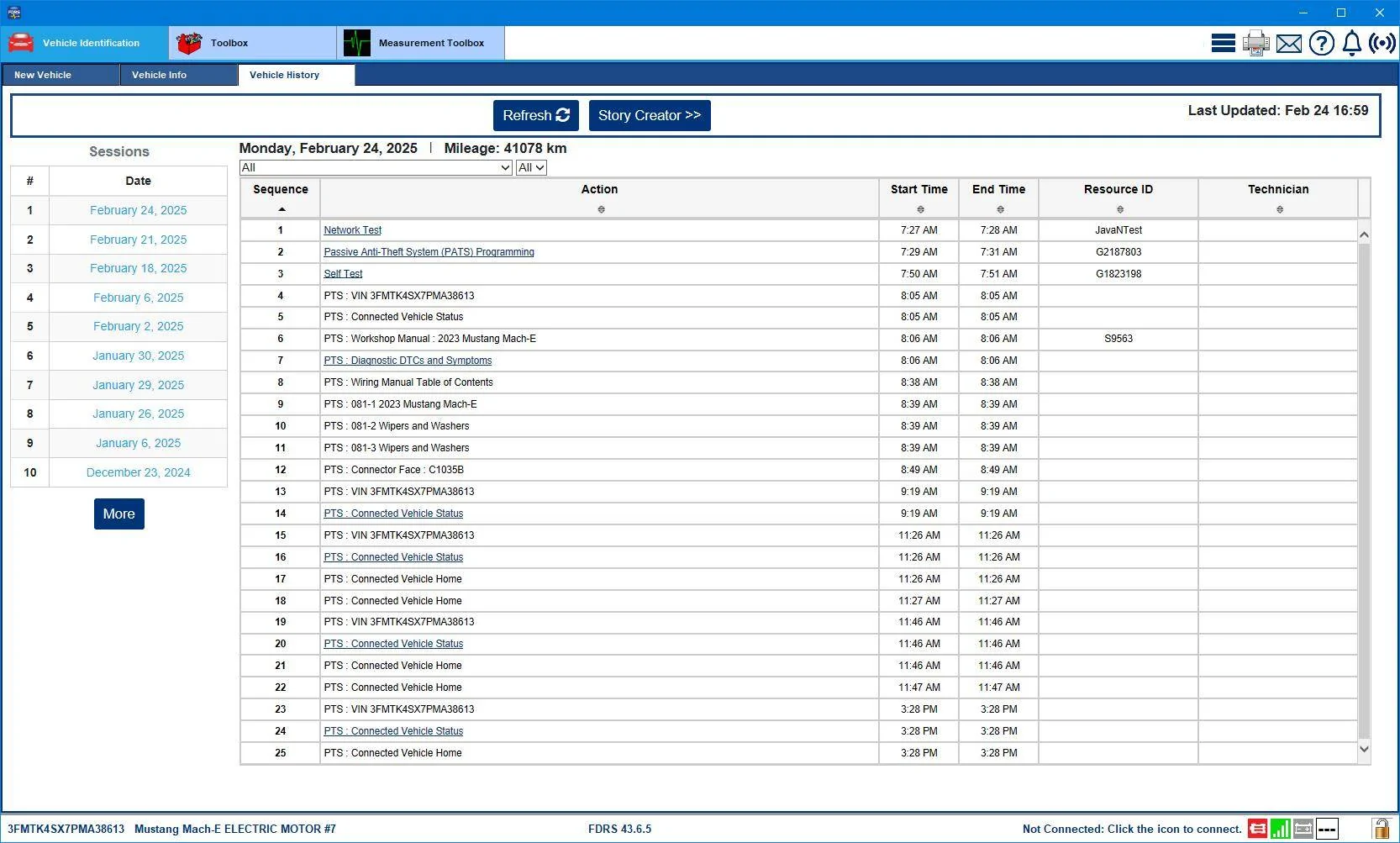1400x843 pixels.
Task: Click the voltage readout dashes box
Action: coord(1327,829)
